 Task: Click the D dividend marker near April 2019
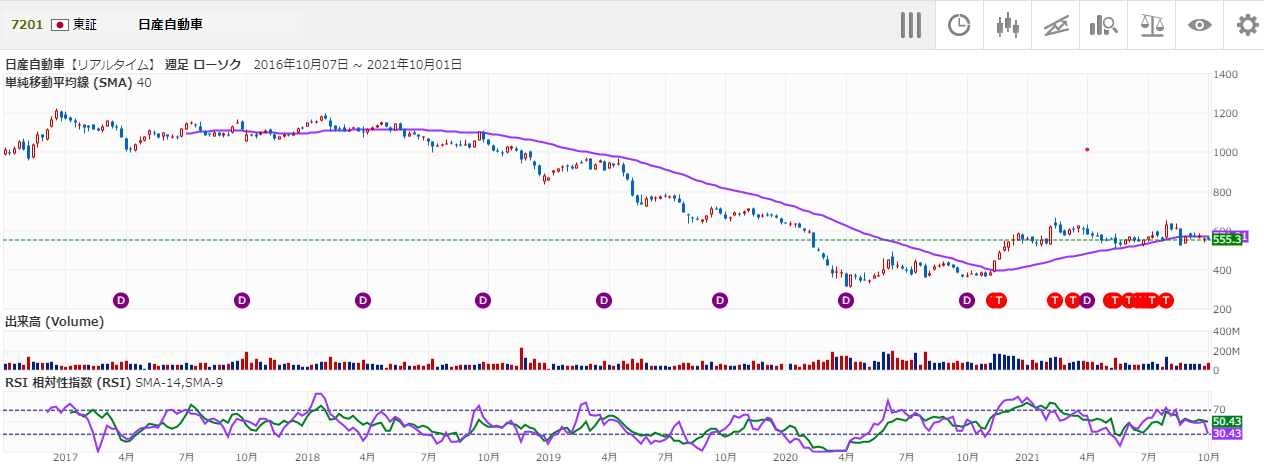click(604, 299)
